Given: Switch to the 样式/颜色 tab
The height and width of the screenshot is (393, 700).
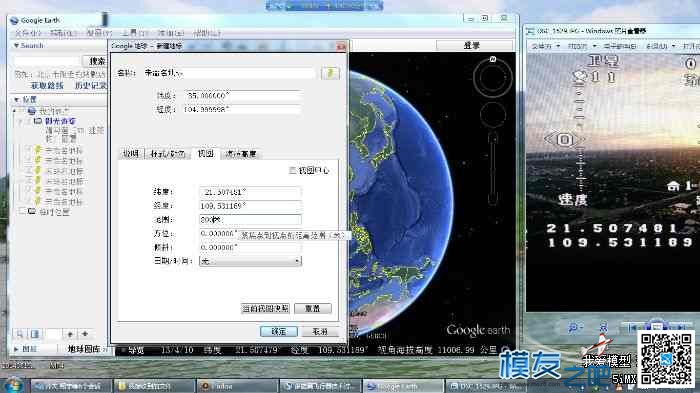Looking at the screenshot, I should [167, 154].
